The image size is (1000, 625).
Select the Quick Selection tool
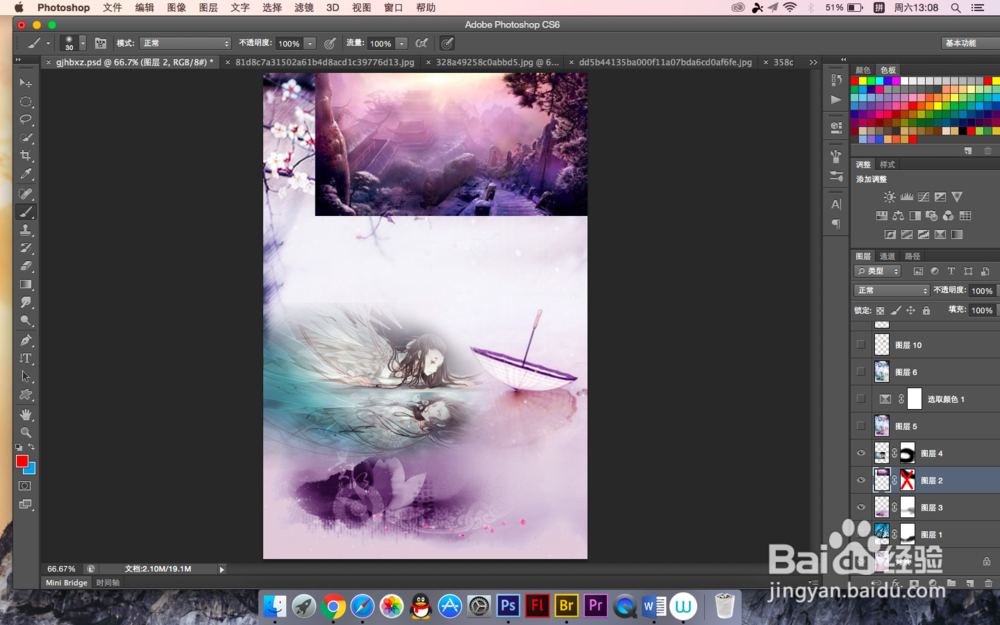coord(26,137)
